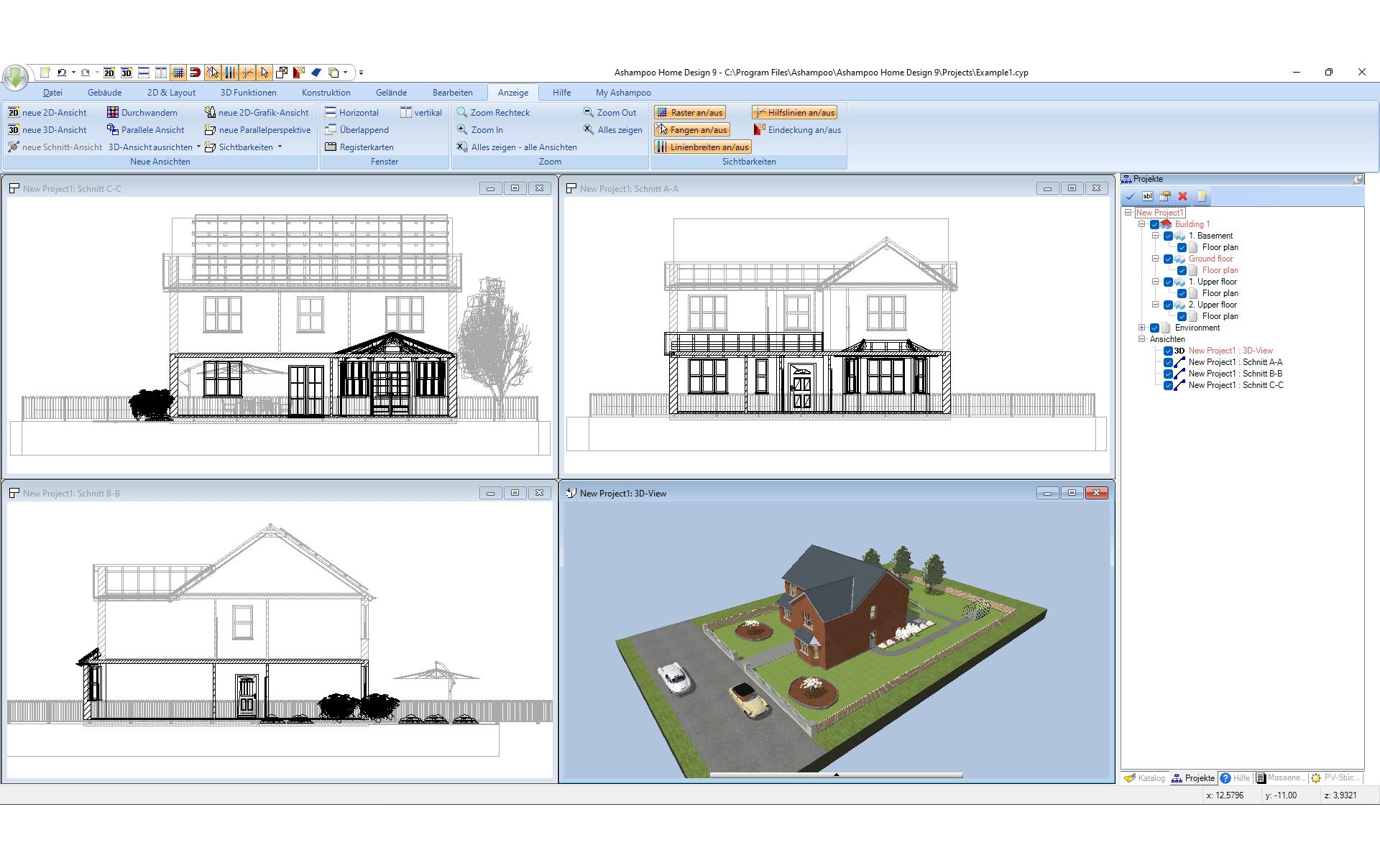This screenshot has height=868, width=1380.
Task: Click the 3D view icon in quick toolbar
Action: click(126, 73)
